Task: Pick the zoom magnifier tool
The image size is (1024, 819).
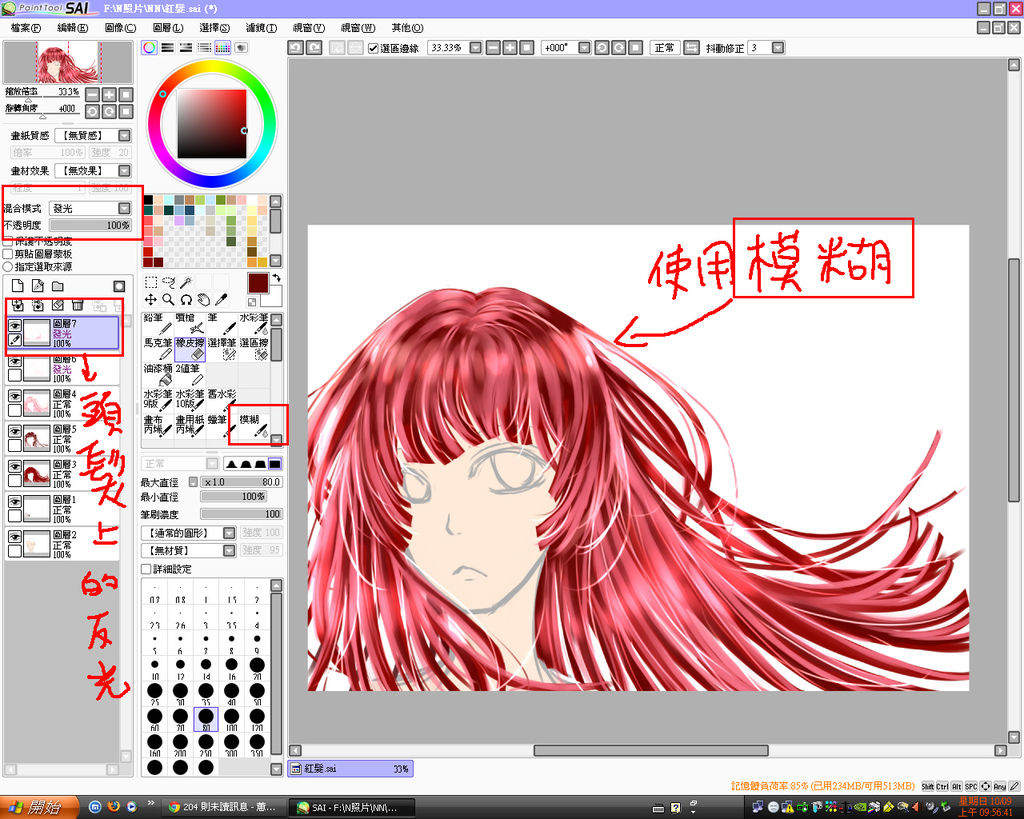Action: (x=168, y=300)
